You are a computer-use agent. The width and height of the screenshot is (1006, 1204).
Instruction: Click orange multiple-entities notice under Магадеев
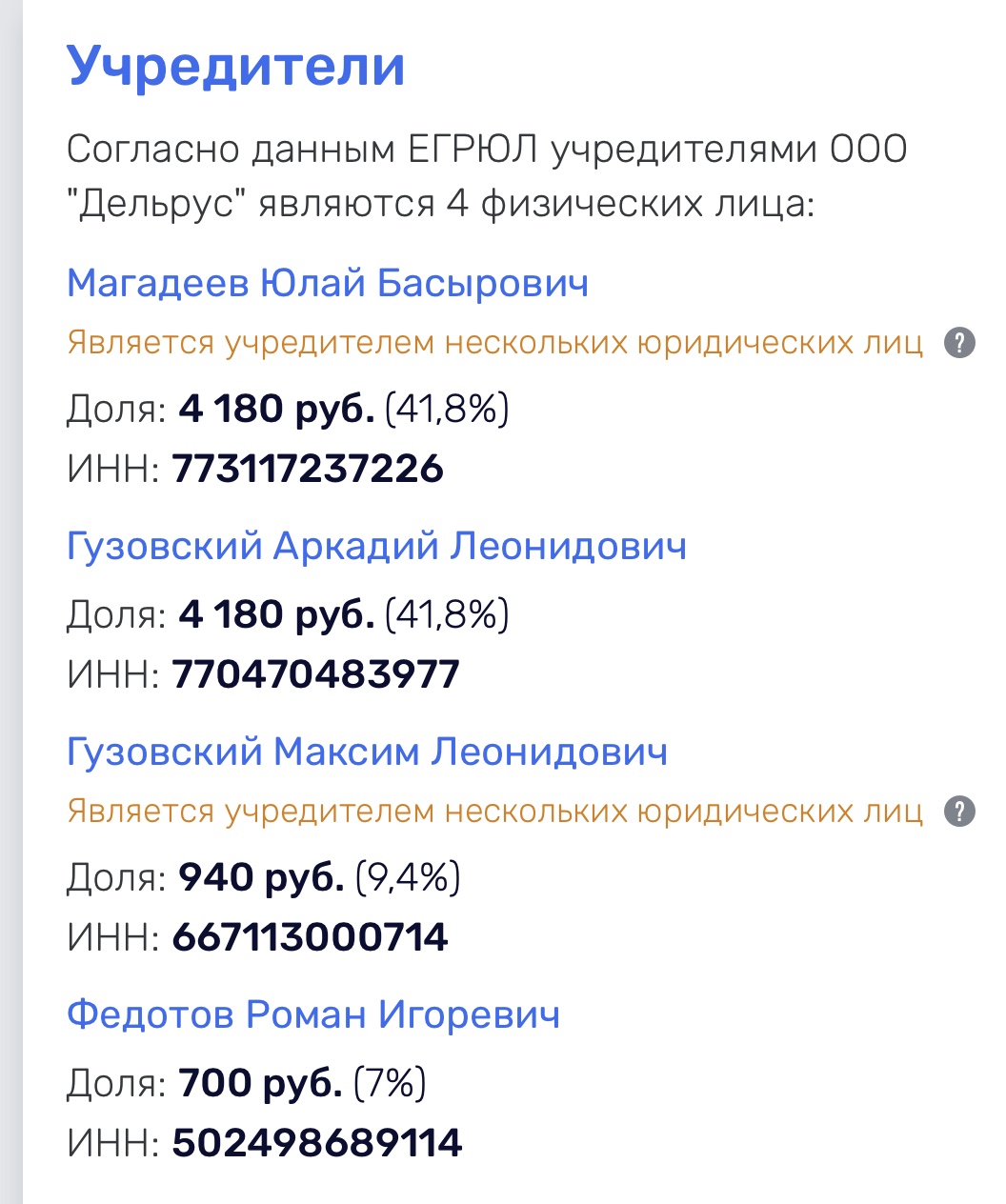495,343
